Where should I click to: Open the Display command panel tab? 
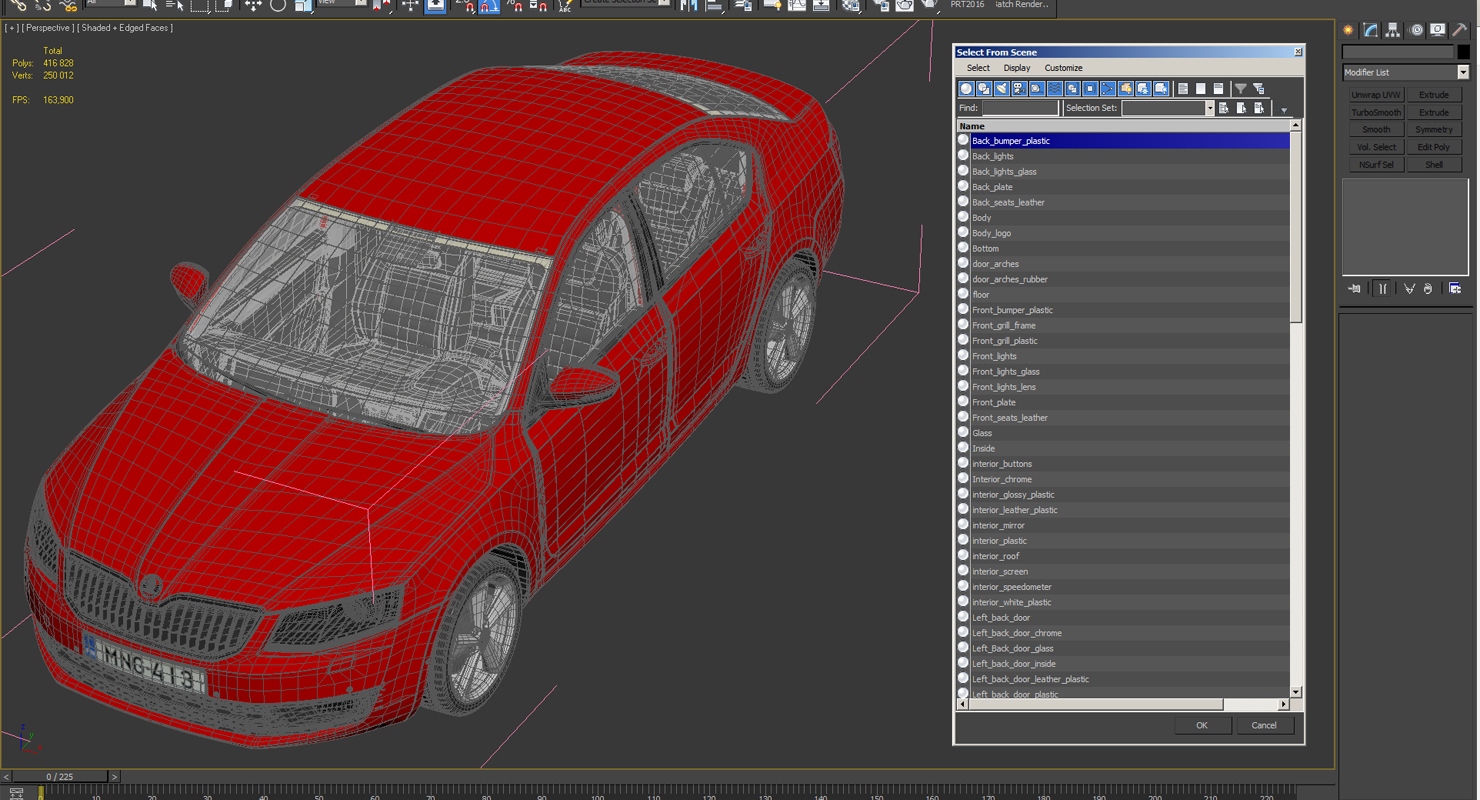tap(1437, 30)
